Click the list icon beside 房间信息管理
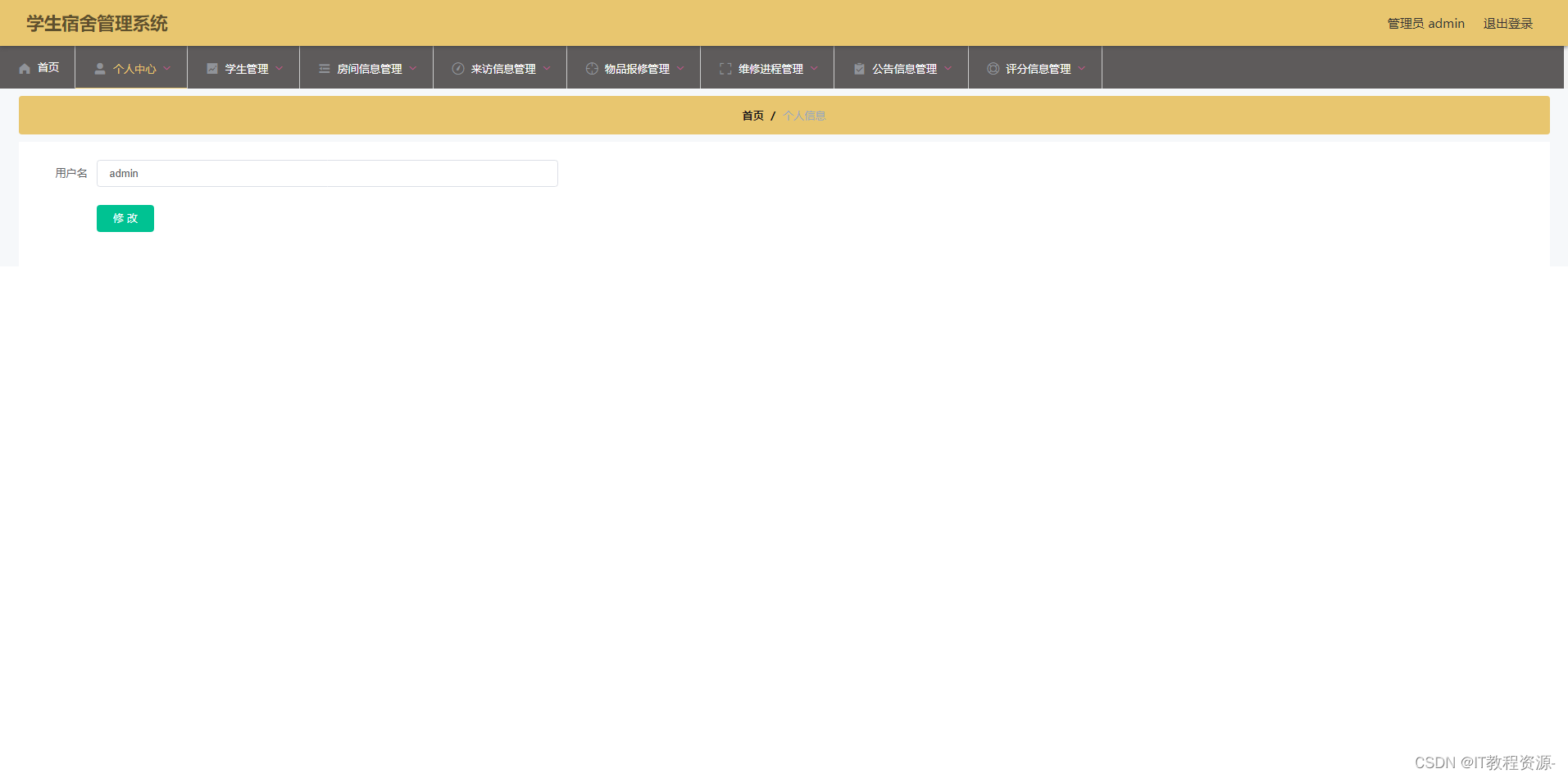1568x778 pixels. pyautogui.click(x=325, y=69)
